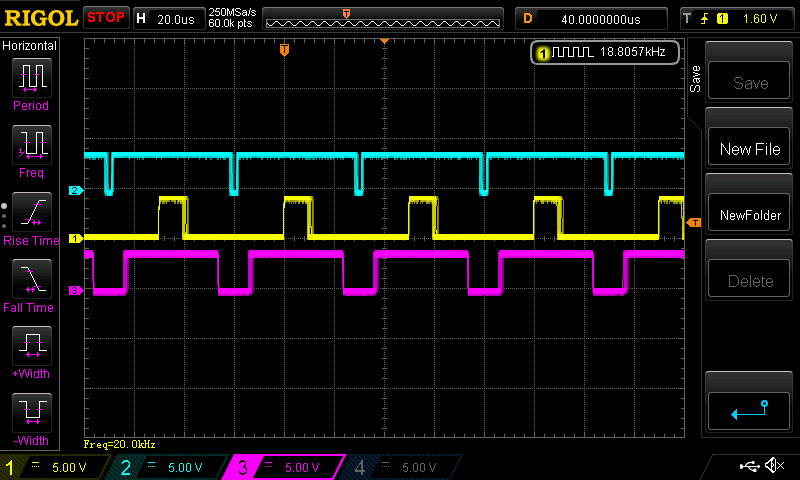Click the speaker mute icon

773,466
